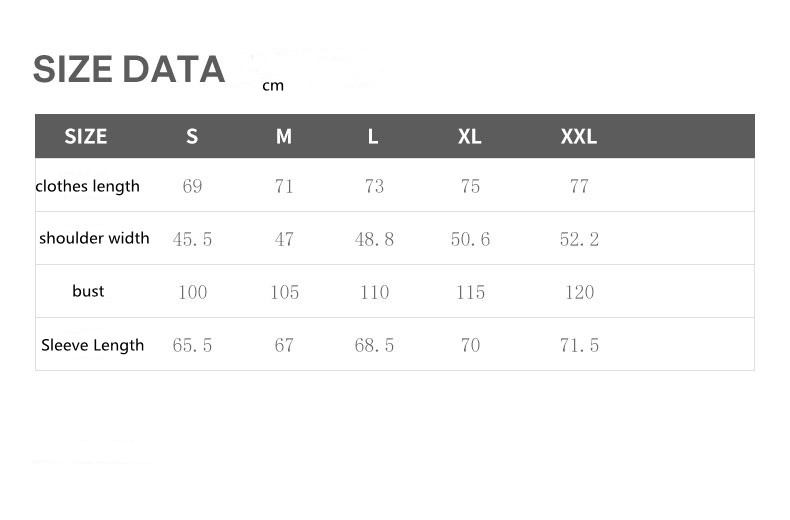The width and height of the screenshot is (790, 520).
Task: Select the M size column header
Action: (284, 137)
